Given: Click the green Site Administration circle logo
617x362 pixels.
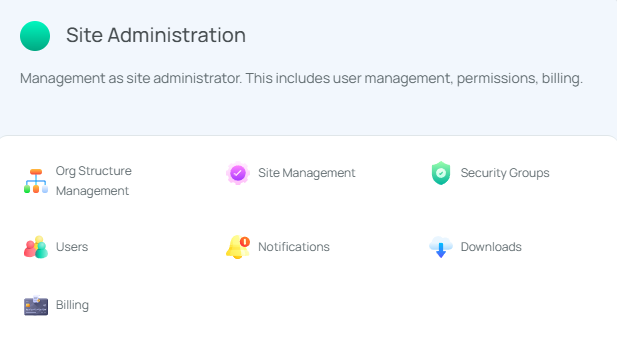Looking at the screenshot, I should [35, 36].
